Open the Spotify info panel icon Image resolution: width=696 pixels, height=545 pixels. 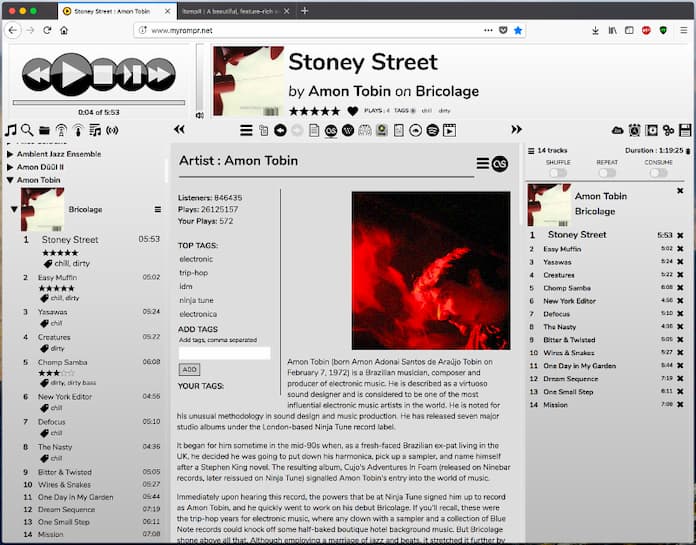(432, 130)
